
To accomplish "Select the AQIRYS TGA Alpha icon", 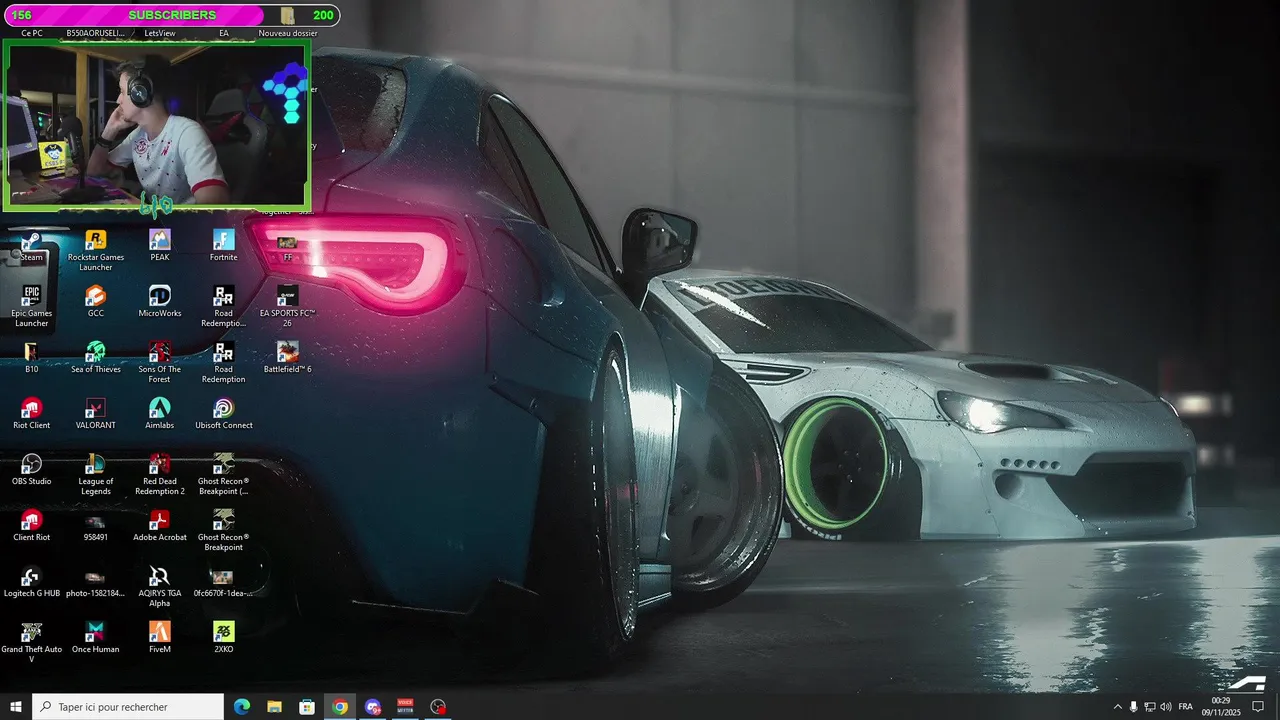I will point(160,586).
